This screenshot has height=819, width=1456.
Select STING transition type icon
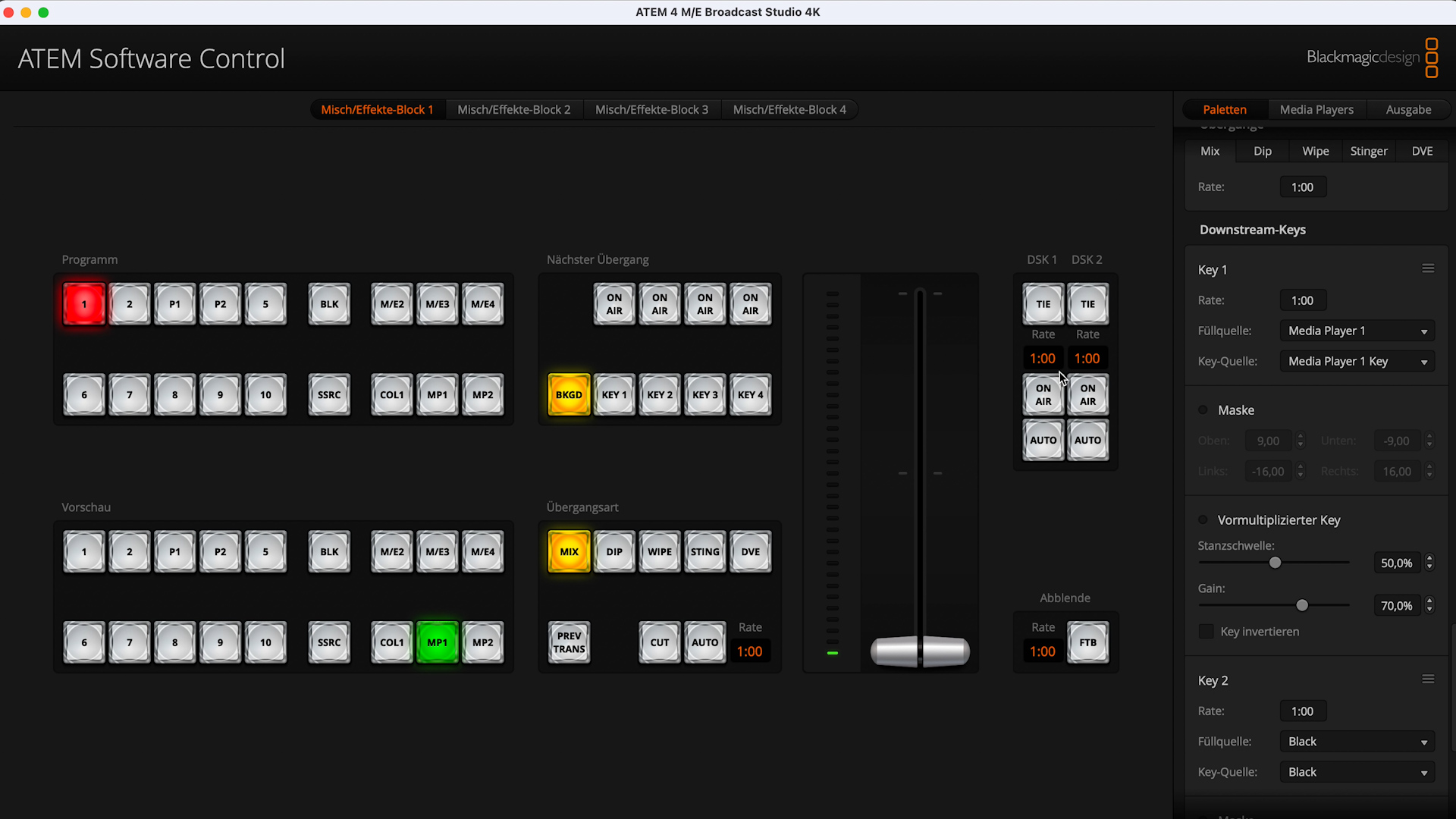705,552
